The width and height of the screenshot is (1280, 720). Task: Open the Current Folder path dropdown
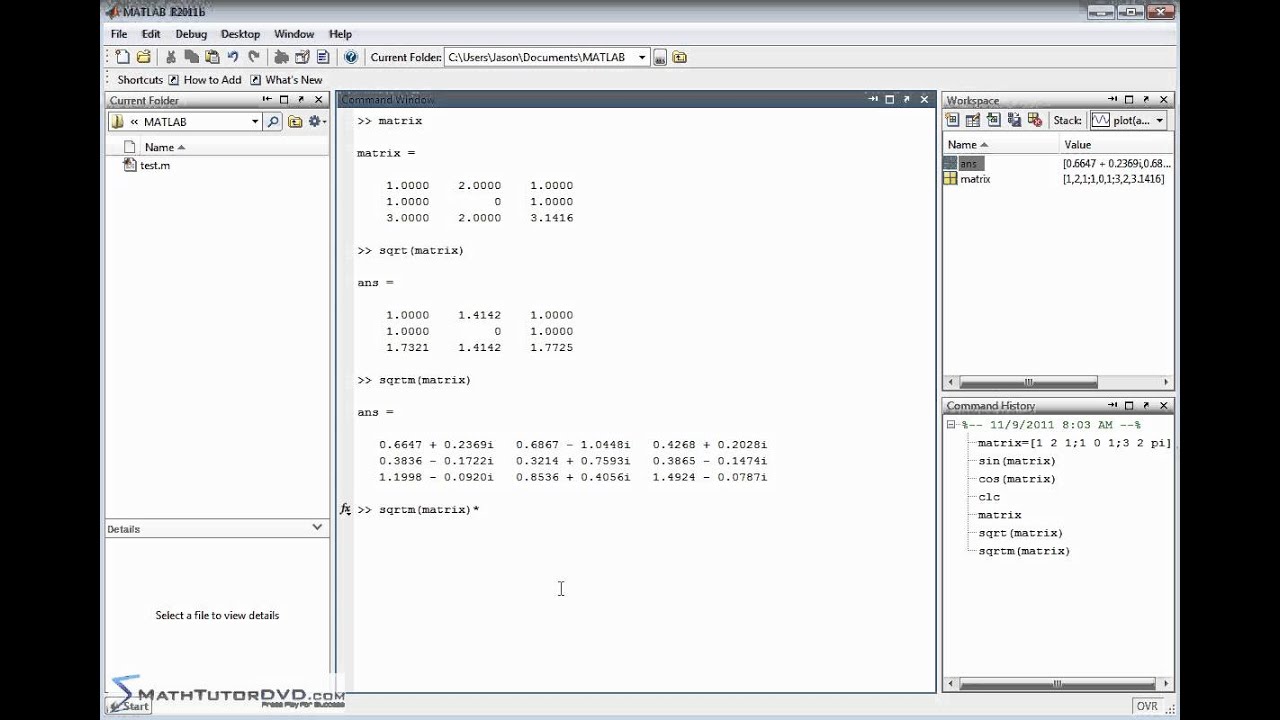642,58
